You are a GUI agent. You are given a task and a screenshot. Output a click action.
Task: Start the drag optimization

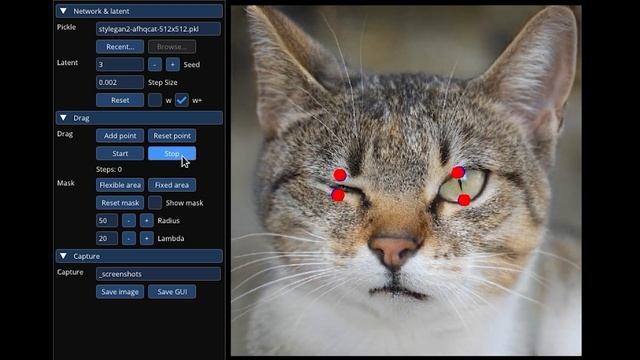click(120, 153)
